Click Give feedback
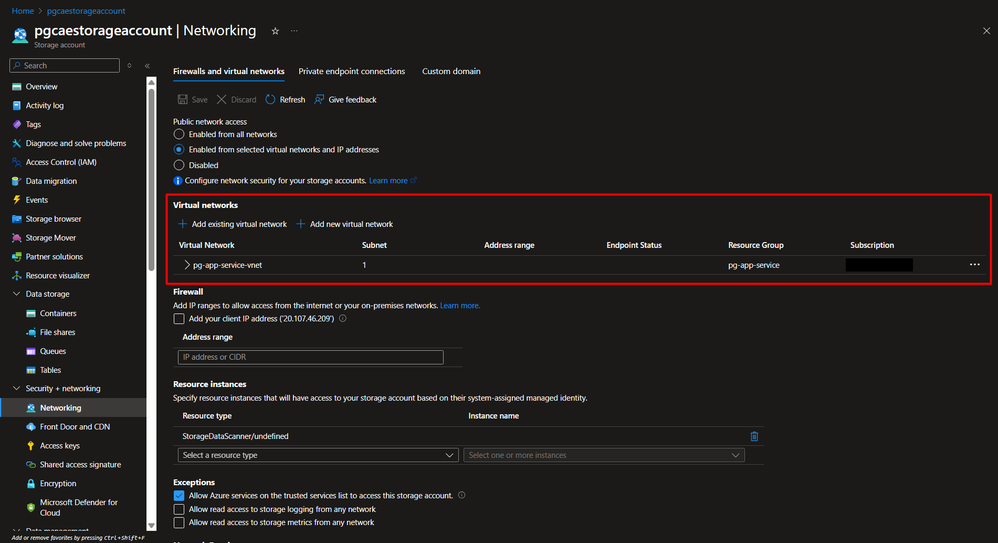Screen dimensions: 998x543 pos(345,100)
